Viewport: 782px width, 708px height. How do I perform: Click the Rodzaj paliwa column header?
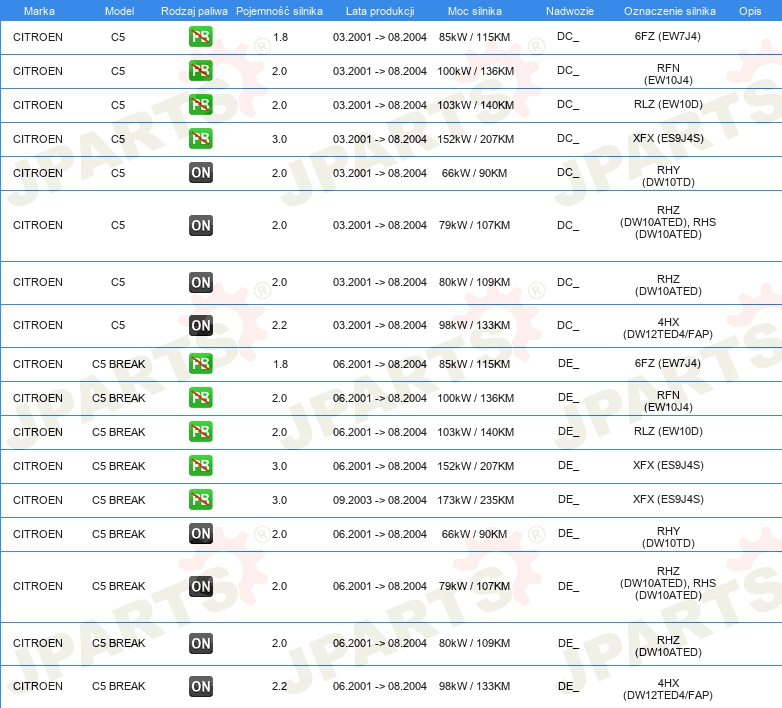click(194, 11)
